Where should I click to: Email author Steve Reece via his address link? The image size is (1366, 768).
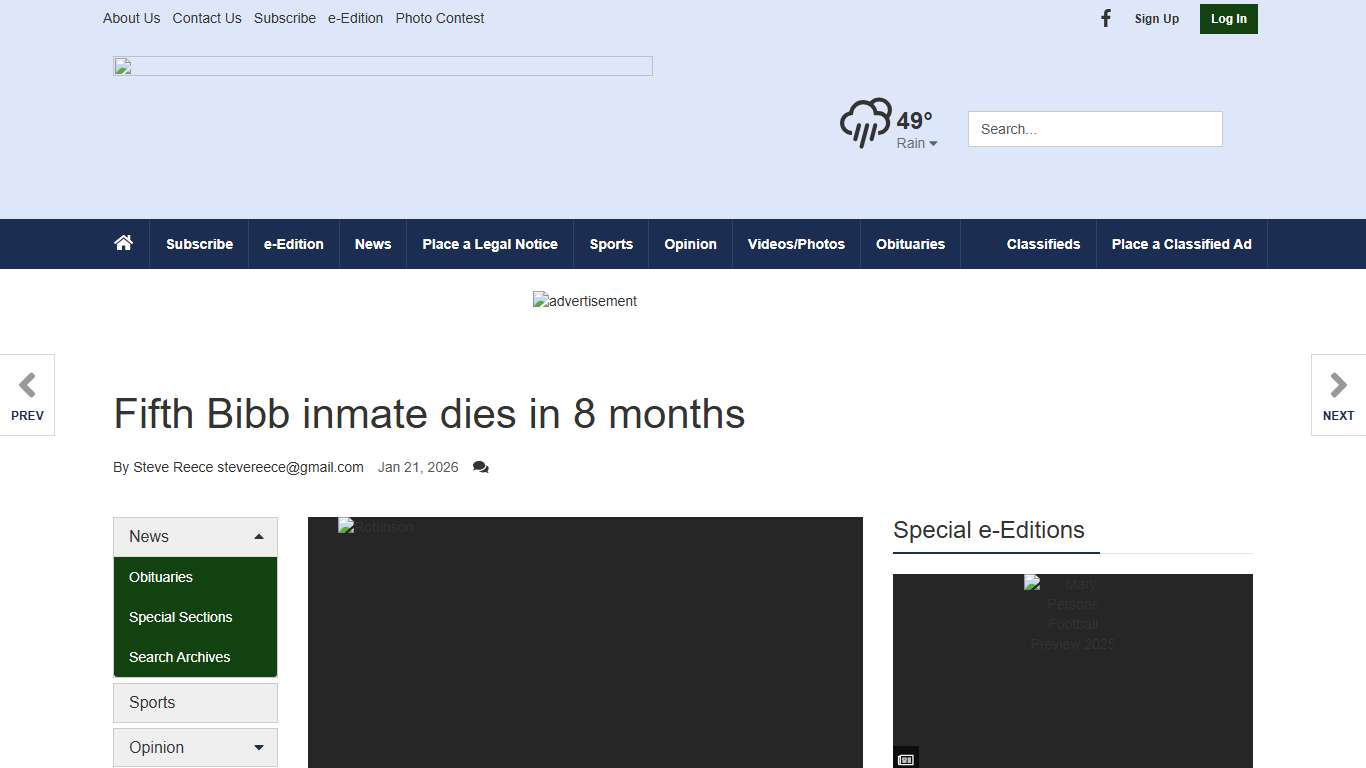293,467
